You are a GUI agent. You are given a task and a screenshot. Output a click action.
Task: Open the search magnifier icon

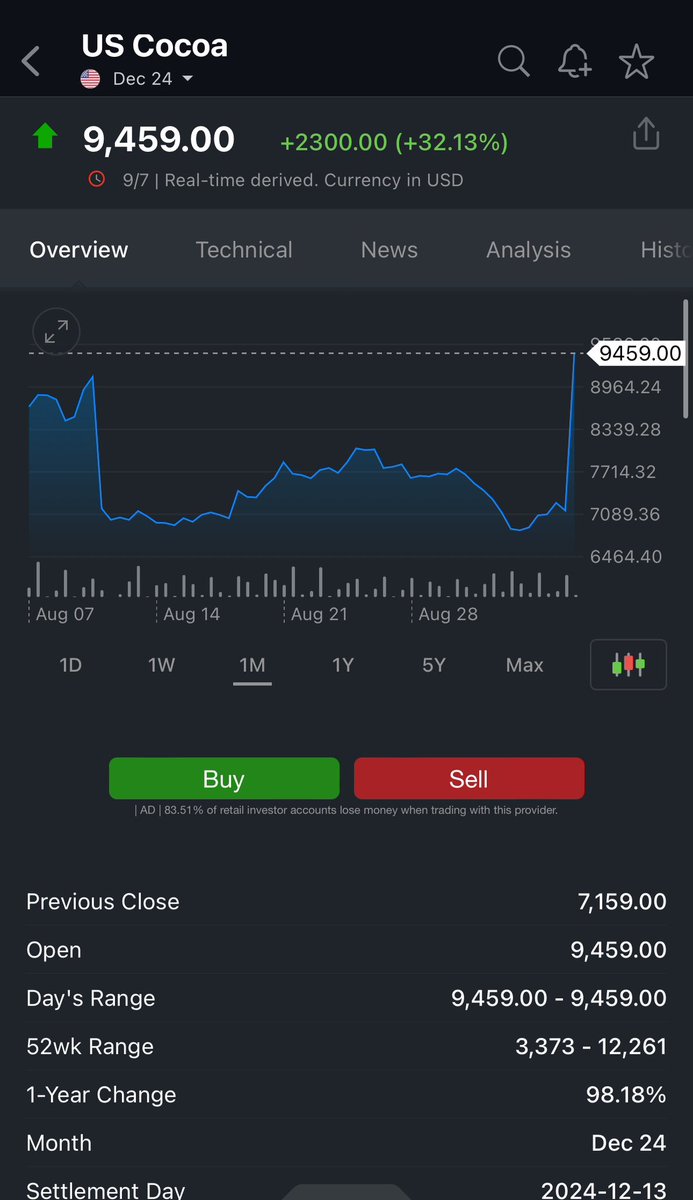tap(513, 61)
